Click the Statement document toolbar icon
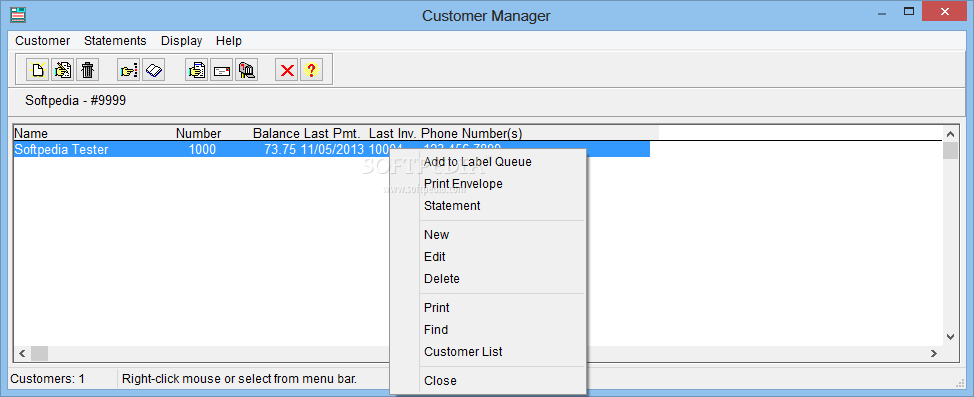The width and height of the screenshot is (974, 397). (197, 70)
